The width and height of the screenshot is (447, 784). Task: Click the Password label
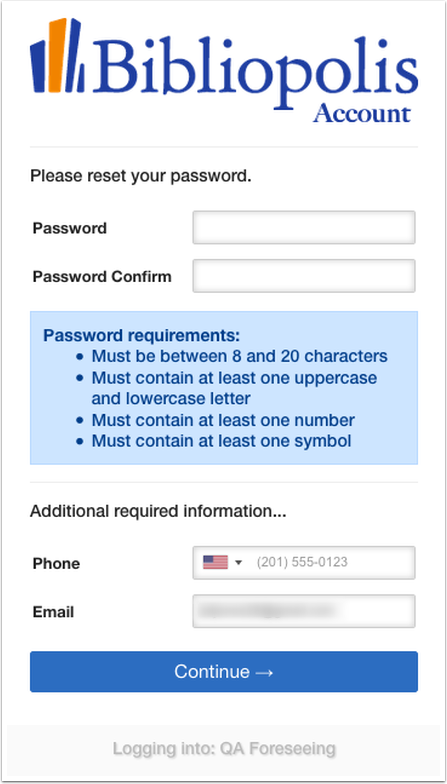(70, 228)
